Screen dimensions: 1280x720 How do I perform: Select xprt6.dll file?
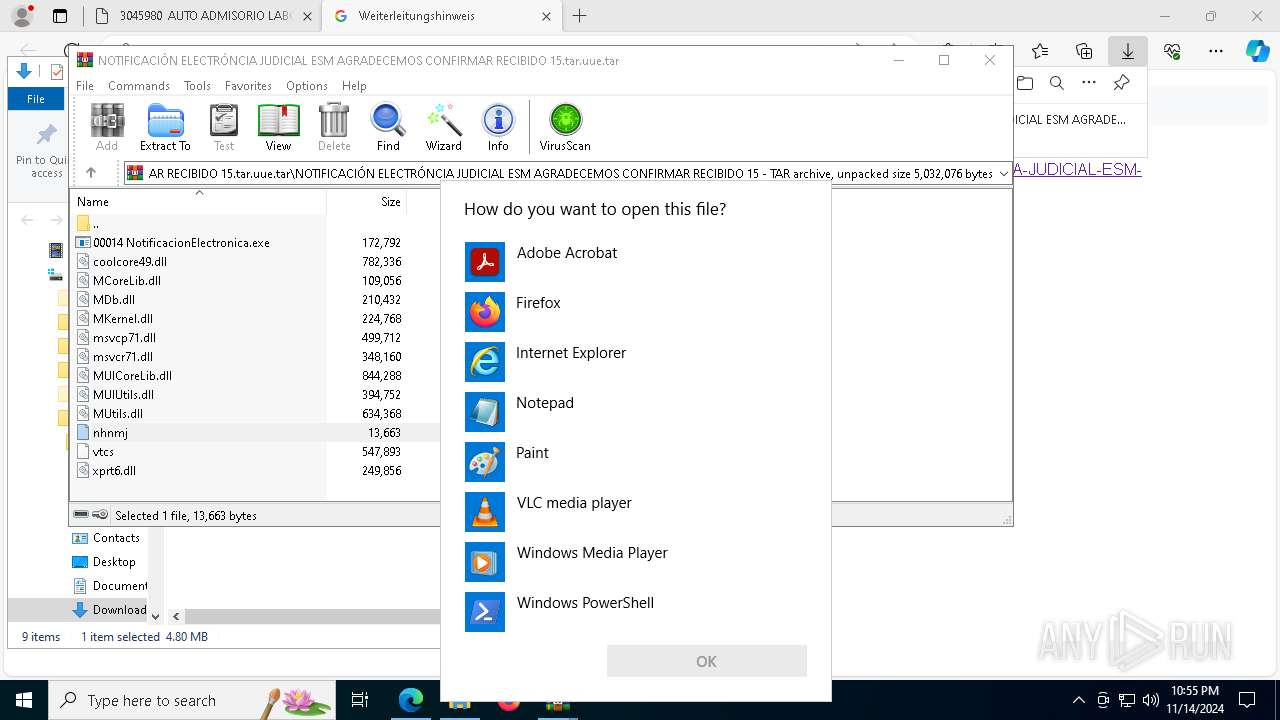click(114, 470)
